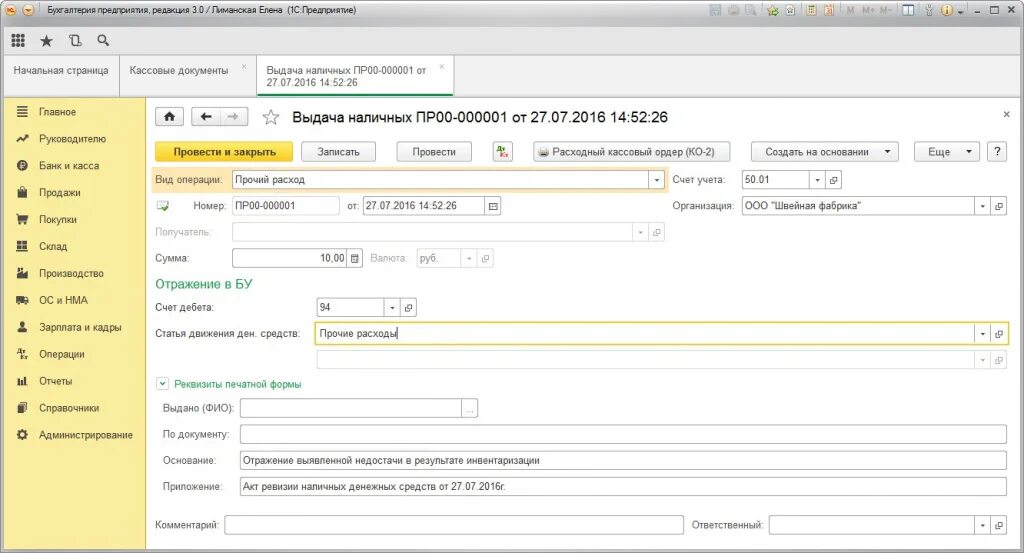Navigate back with left arrow button
This screenshot has width=1024, height=553.
click(206, 117)
